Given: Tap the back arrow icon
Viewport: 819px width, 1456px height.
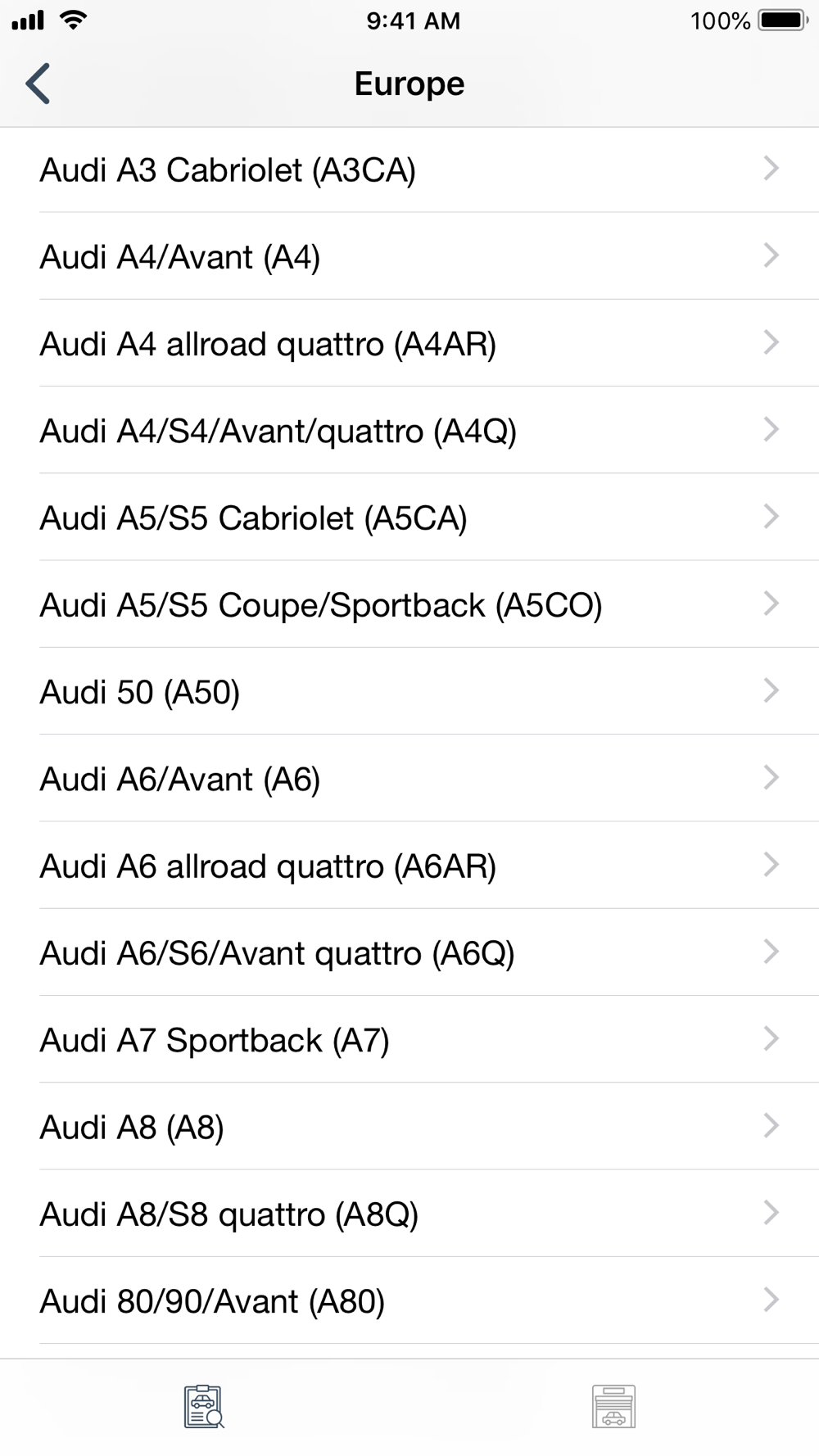Looking at the screenshot, I should pyautogui.click(x=38, y=84).
